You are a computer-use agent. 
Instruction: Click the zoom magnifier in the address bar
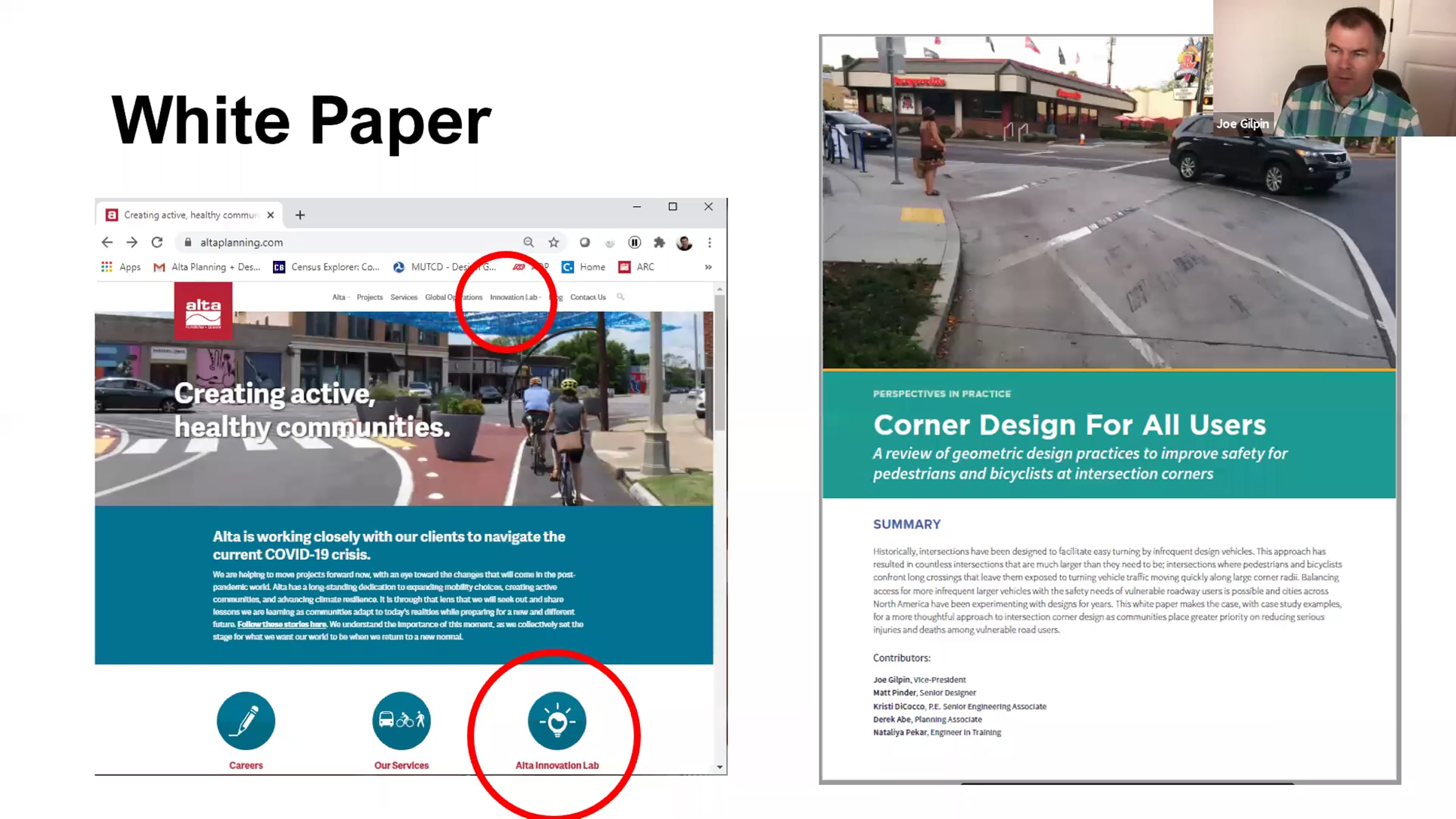[x=528, y=243]
